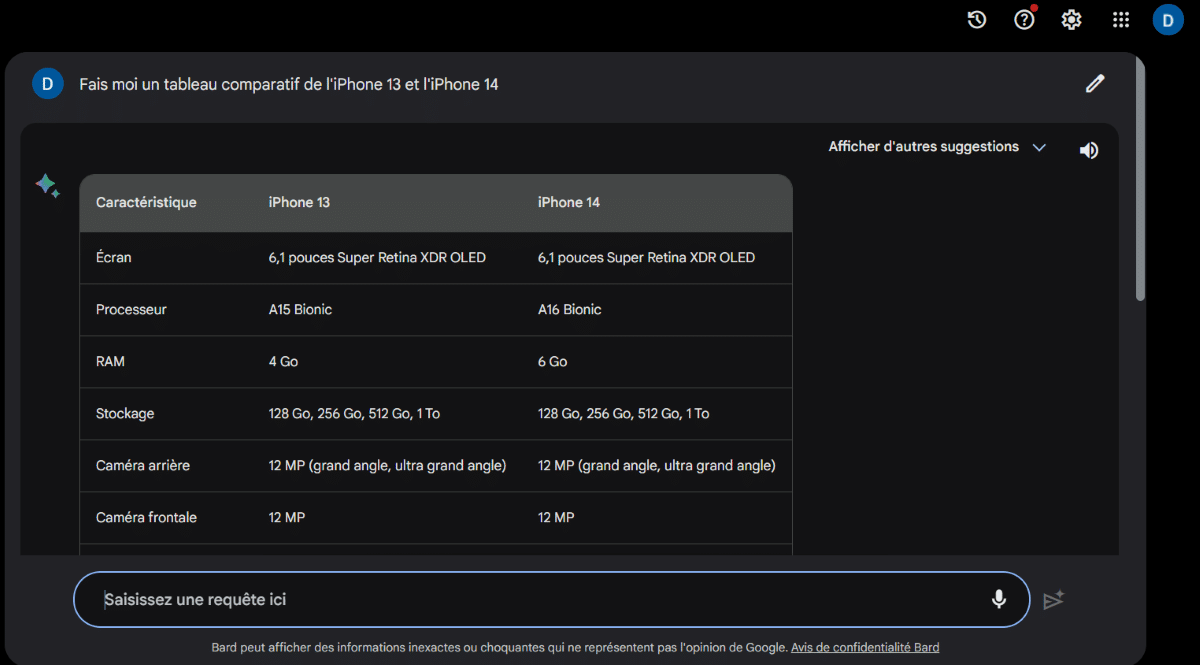Open Avis de confidentialité Bard link
The image size is (1200, 665).
pyautogui.click(x=865, y=647)
